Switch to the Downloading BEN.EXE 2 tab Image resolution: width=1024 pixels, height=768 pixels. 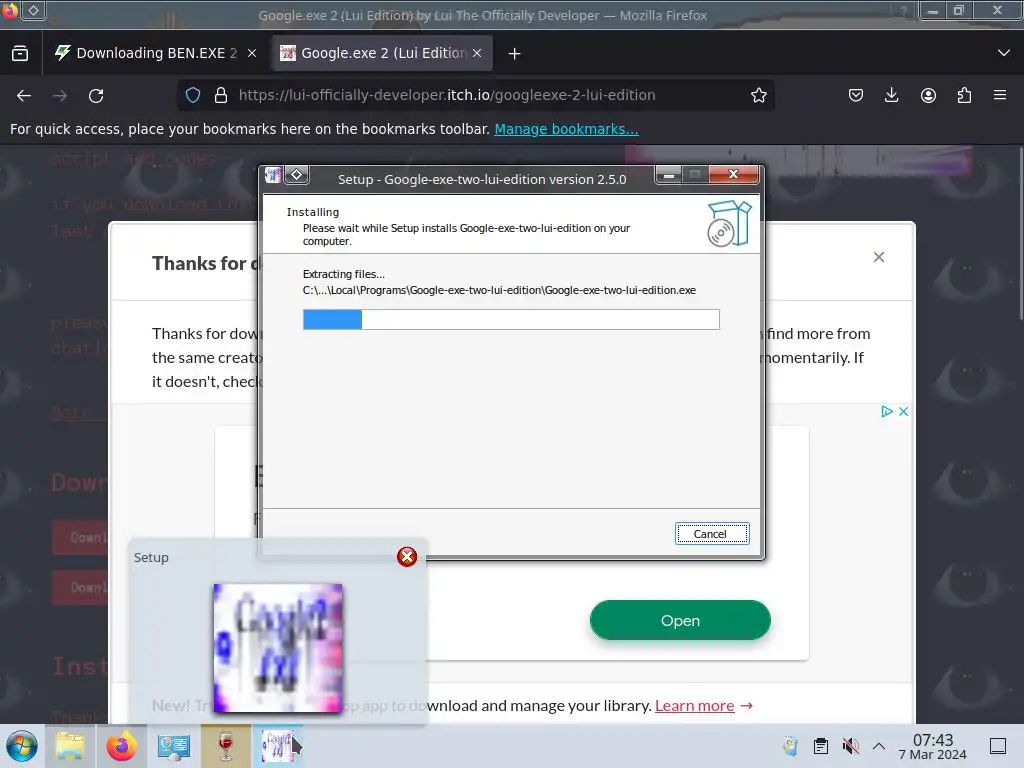[x=155, y=53]
